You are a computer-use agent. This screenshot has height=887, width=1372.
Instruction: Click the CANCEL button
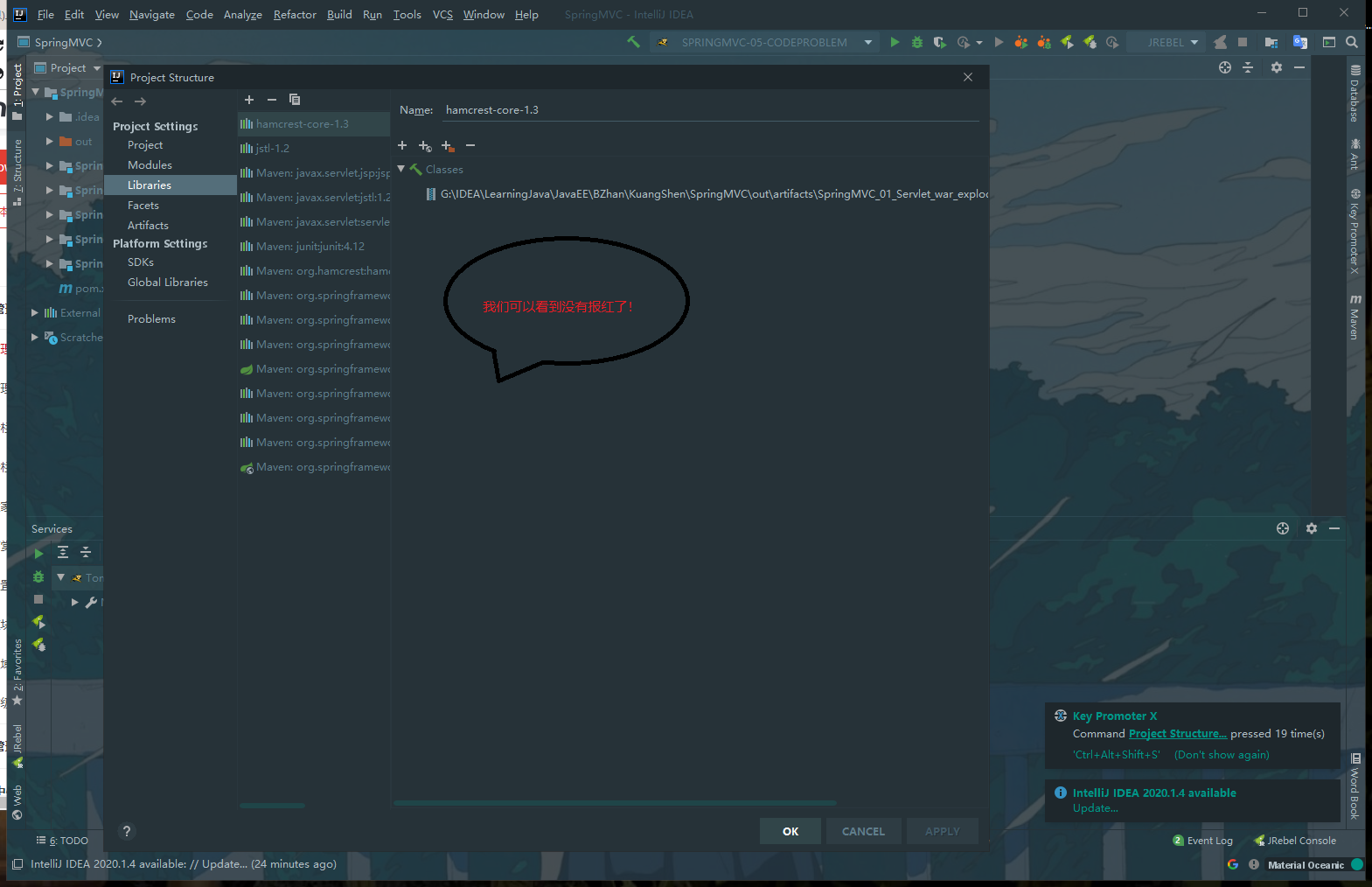click(863, 831)
